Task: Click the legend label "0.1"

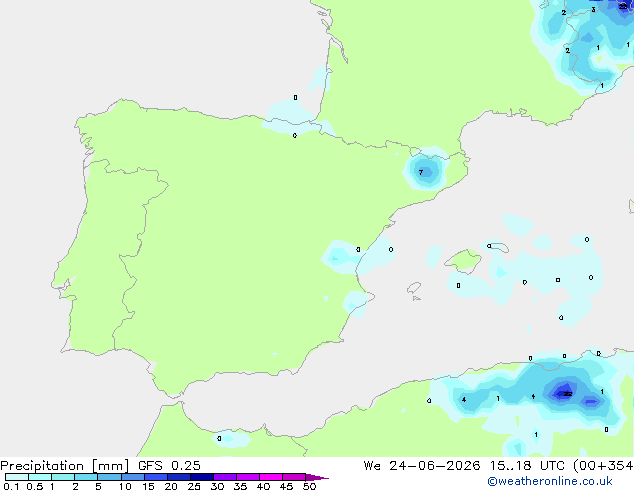Action: point(11,486)
